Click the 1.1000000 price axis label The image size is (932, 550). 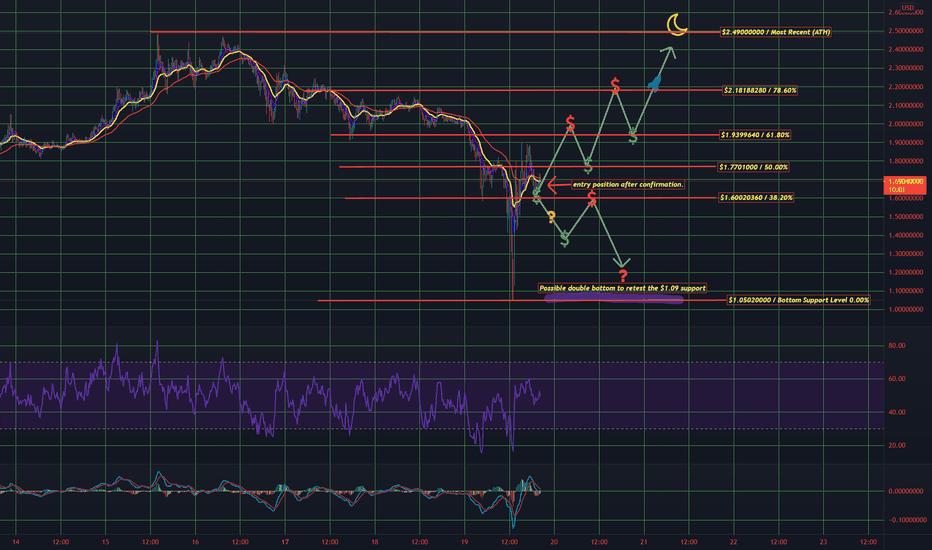coord(906,291)
